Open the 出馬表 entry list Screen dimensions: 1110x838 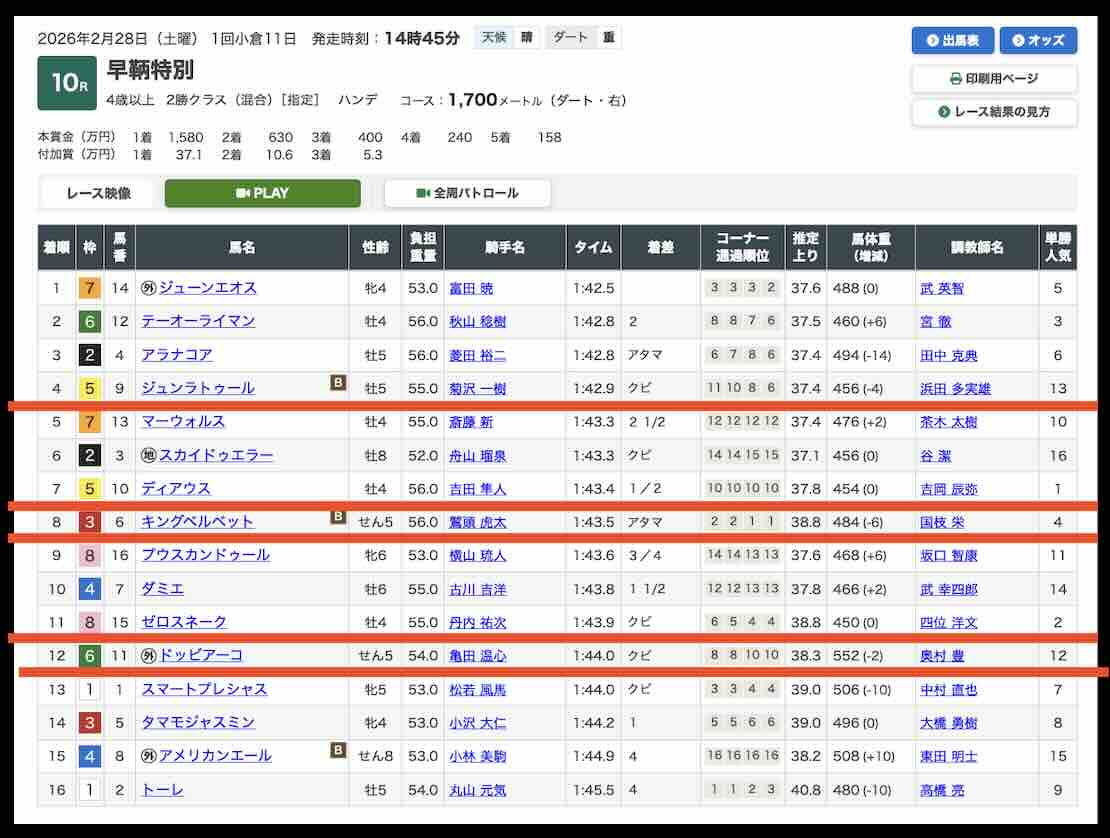(x=951, y=40)
